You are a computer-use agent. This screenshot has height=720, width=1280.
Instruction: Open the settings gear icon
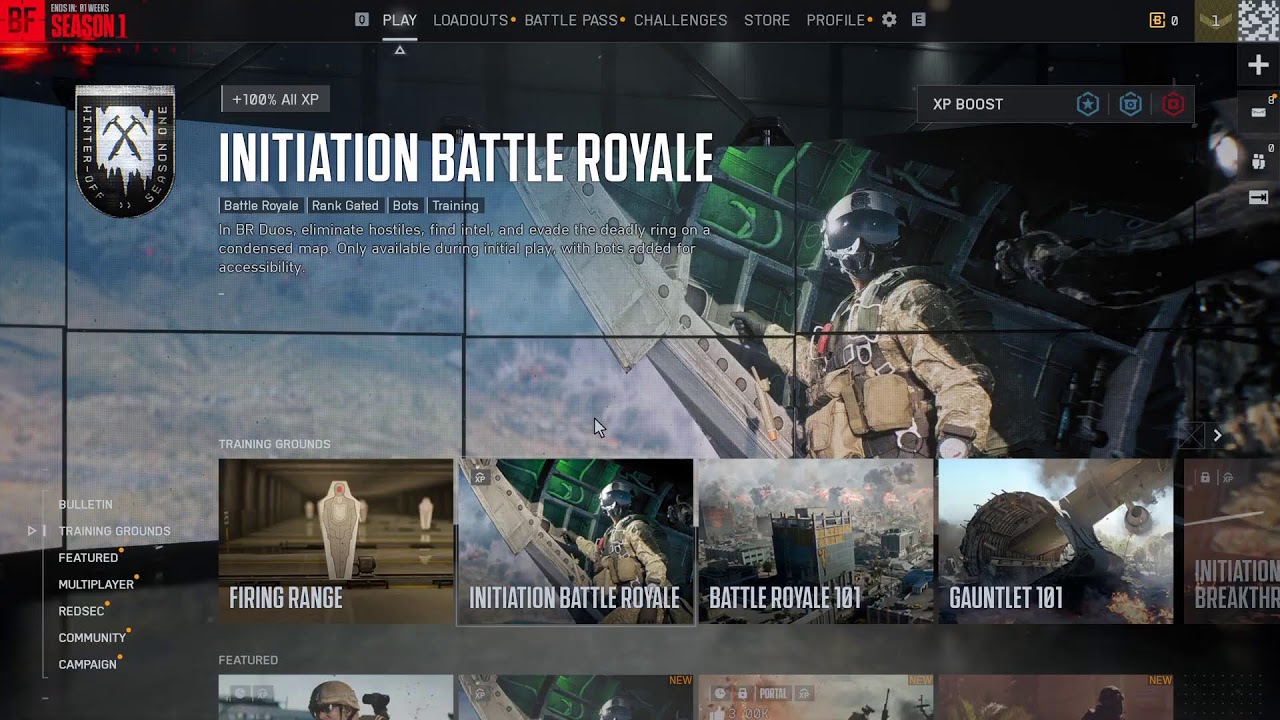[x=889, y=20]
